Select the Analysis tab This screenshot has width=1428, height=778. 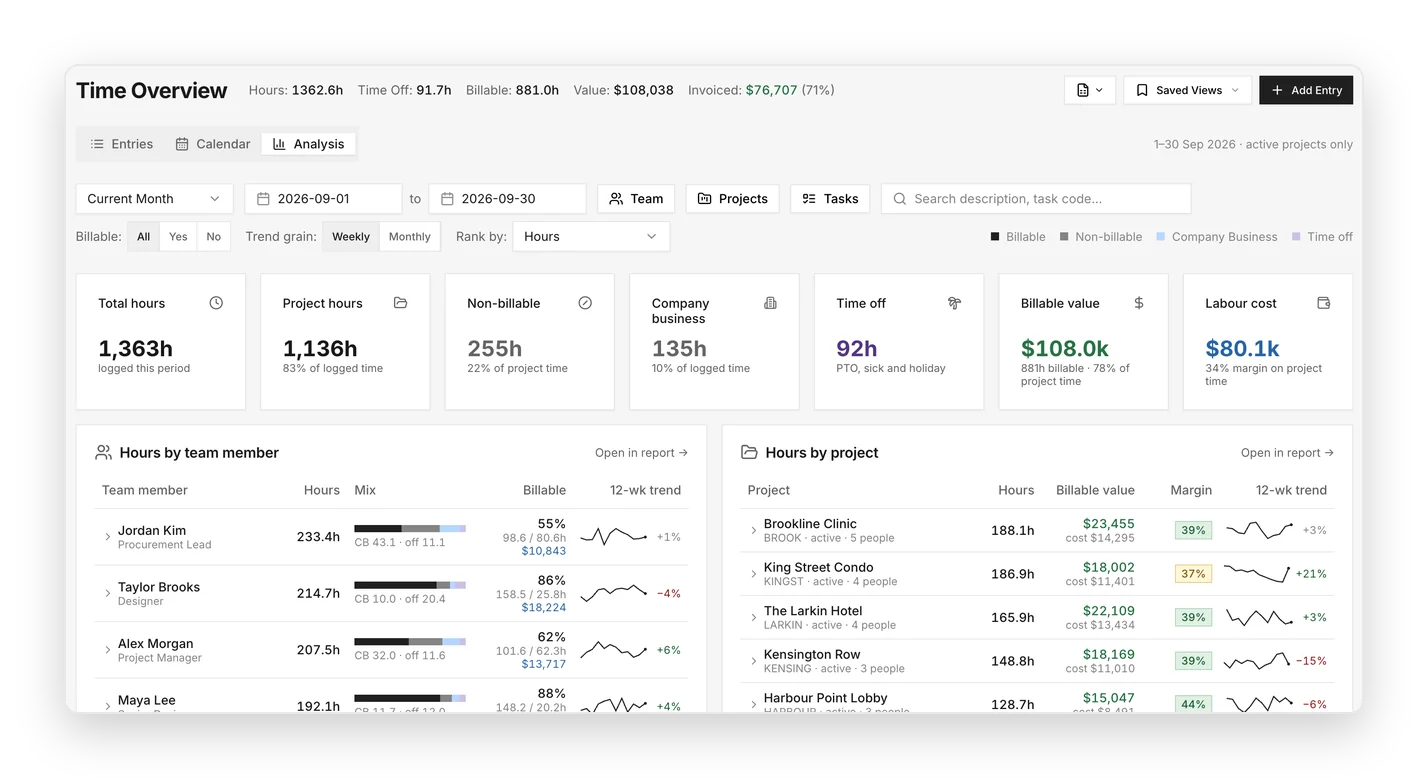(x=309, y=144)
